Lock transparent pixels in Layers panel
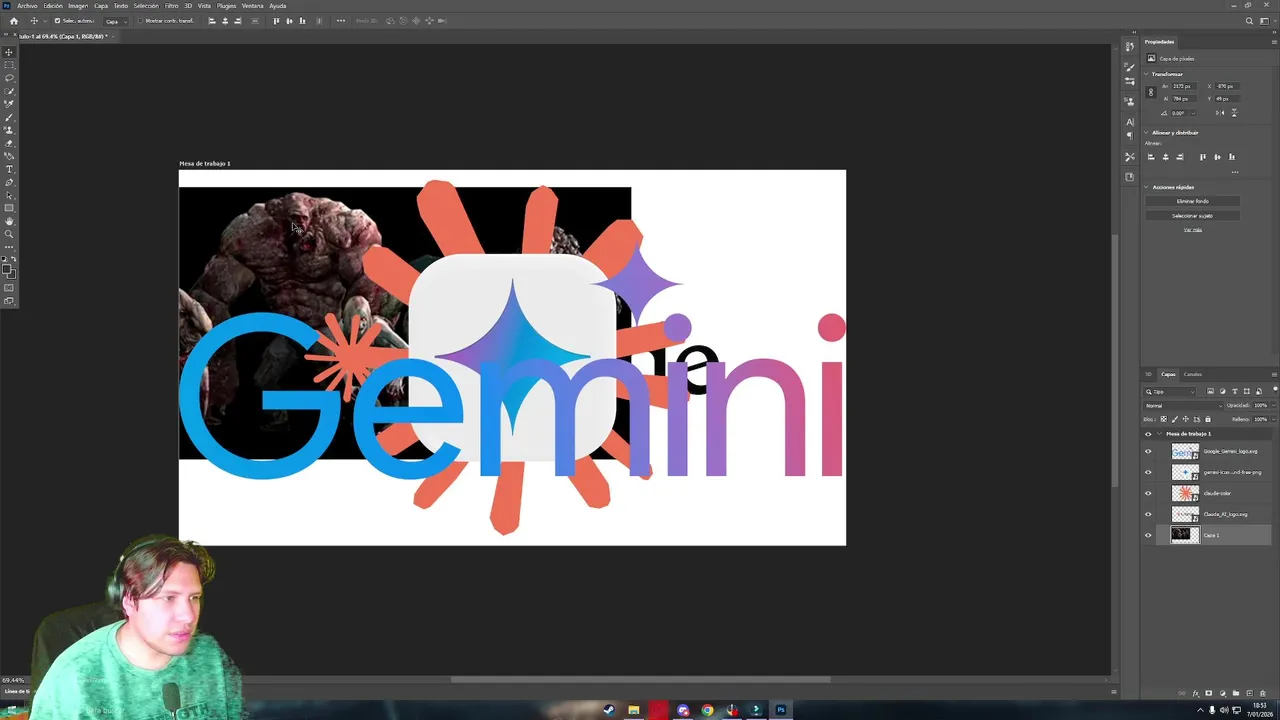 pyautogui.click(x=1164, y=419)
